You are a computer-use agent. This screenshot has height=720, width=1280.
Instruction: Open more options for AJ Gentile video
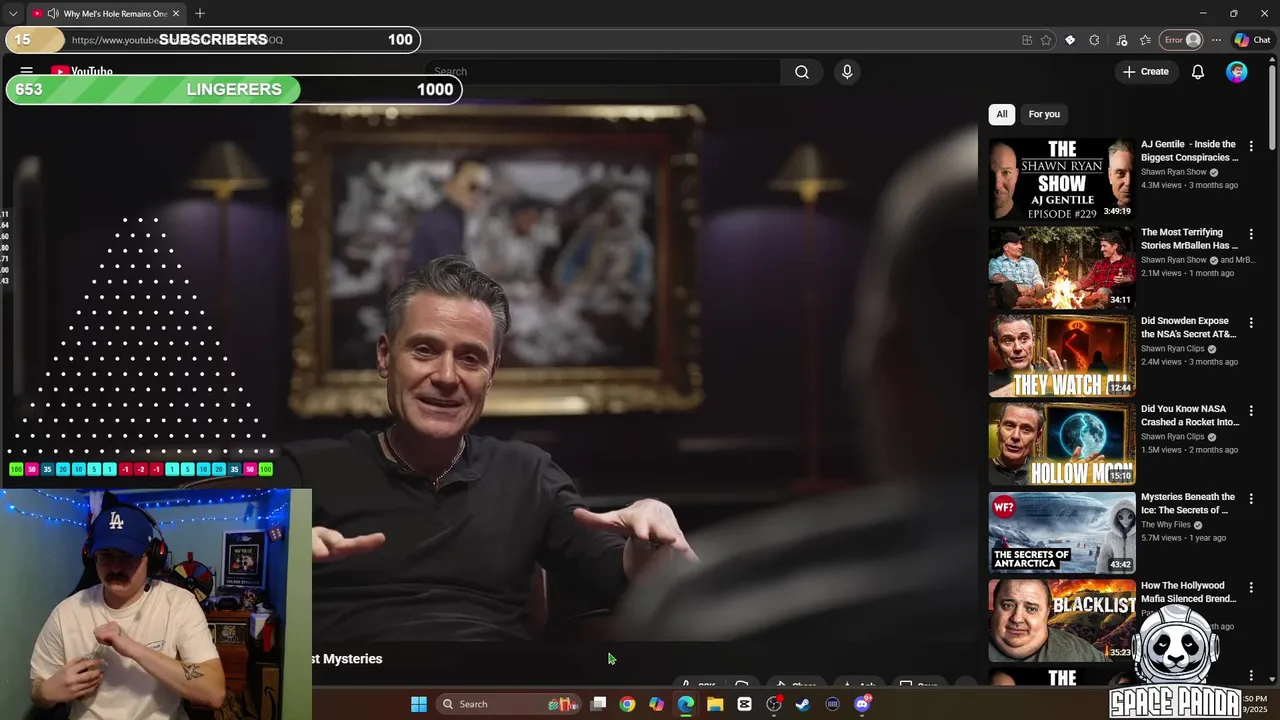(1251, 146)
